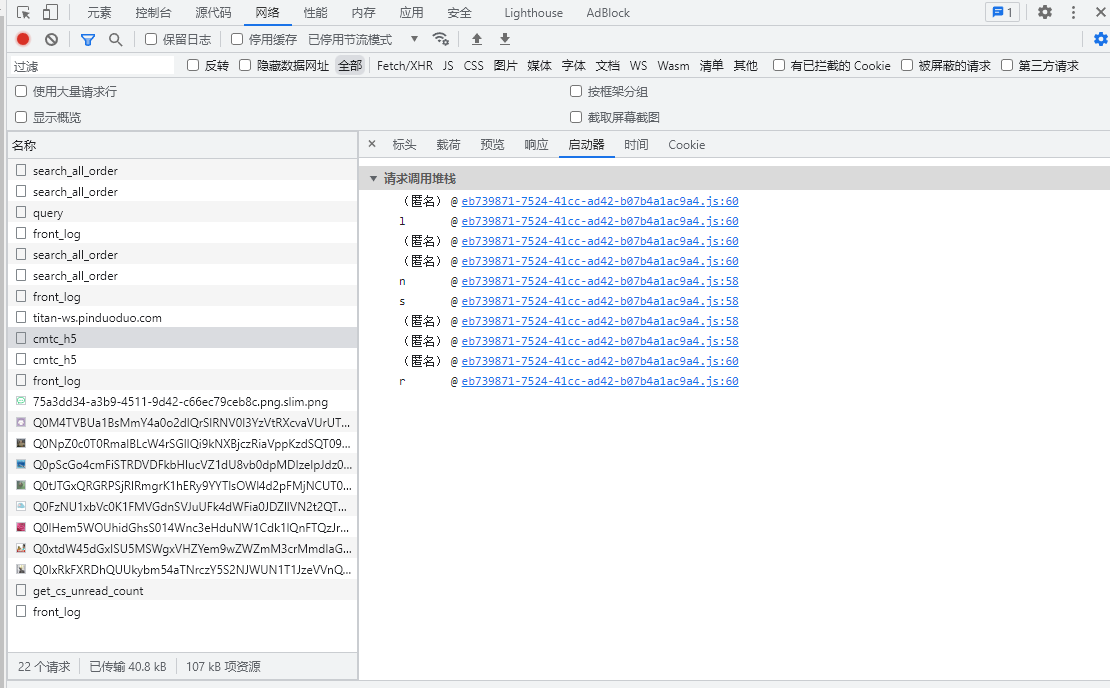Open DevTools settings gear icon
Image resolution: width=1110 pixels, height=688 pixels.
(1045, 12)
